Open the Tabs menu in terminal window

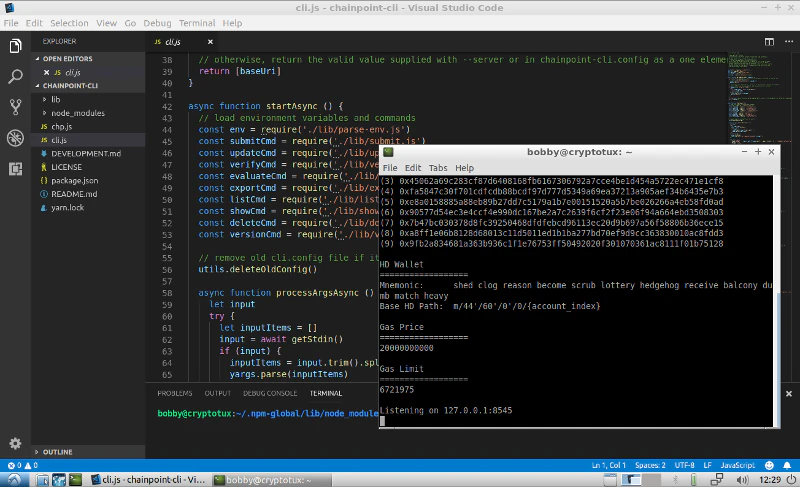coord(438,167)
